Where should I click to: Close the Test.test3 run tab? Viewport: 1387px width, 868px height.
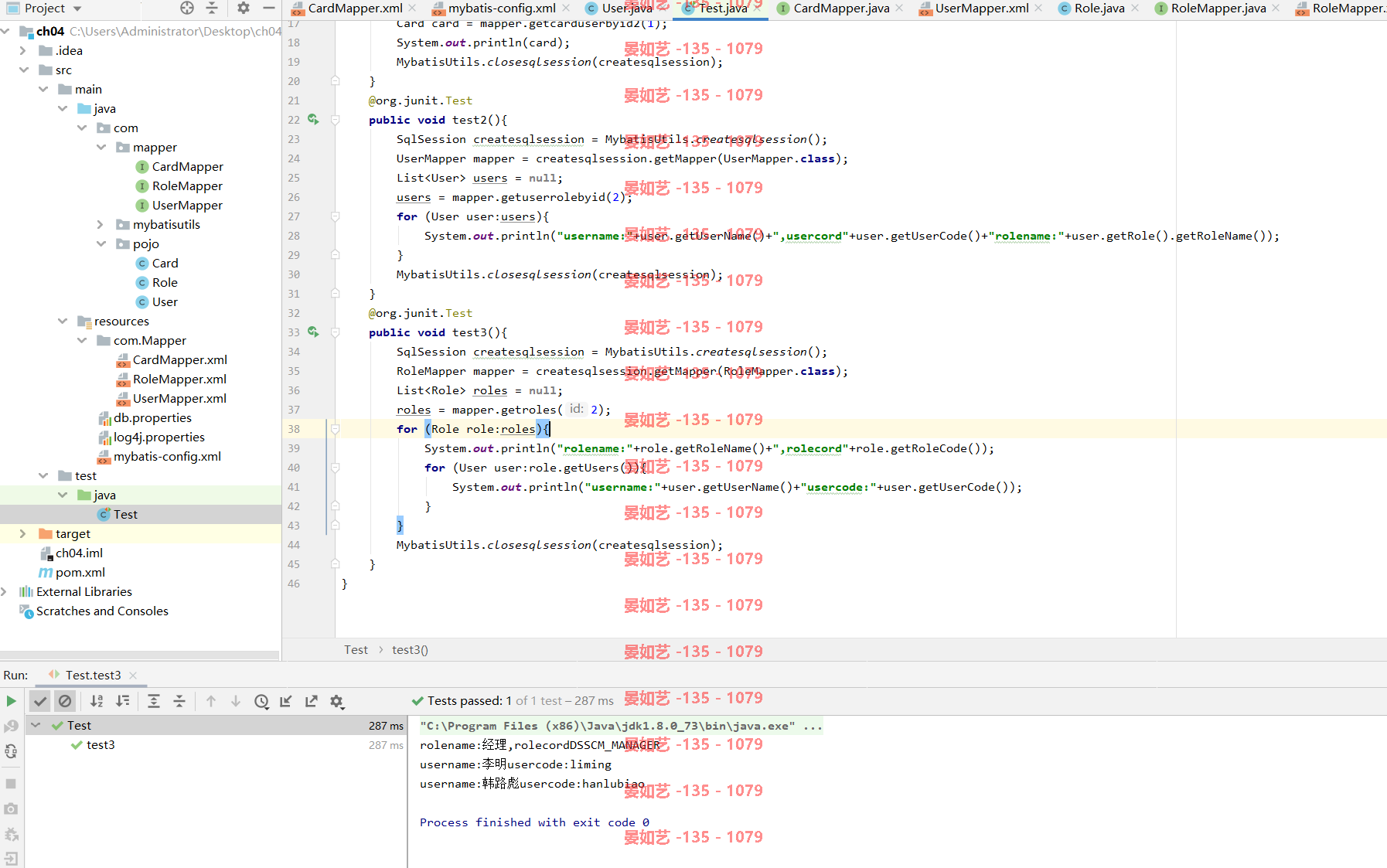(x=133, y=675)
